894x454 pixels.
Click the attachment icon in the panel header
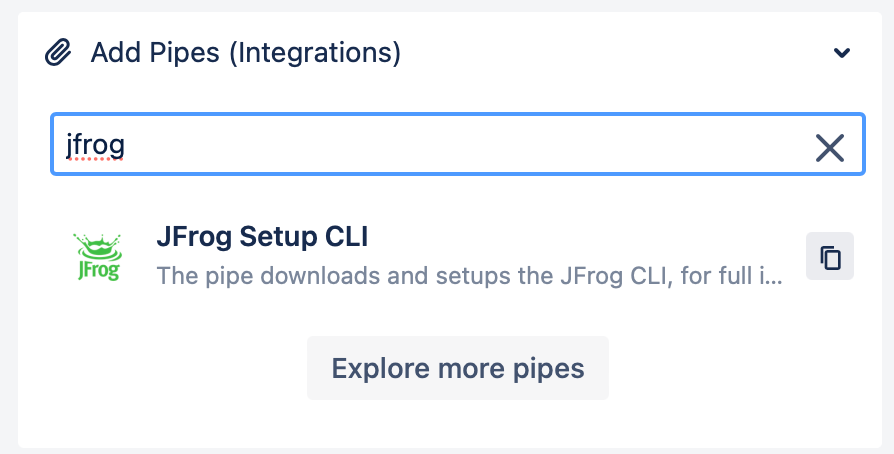coord(58,52)
